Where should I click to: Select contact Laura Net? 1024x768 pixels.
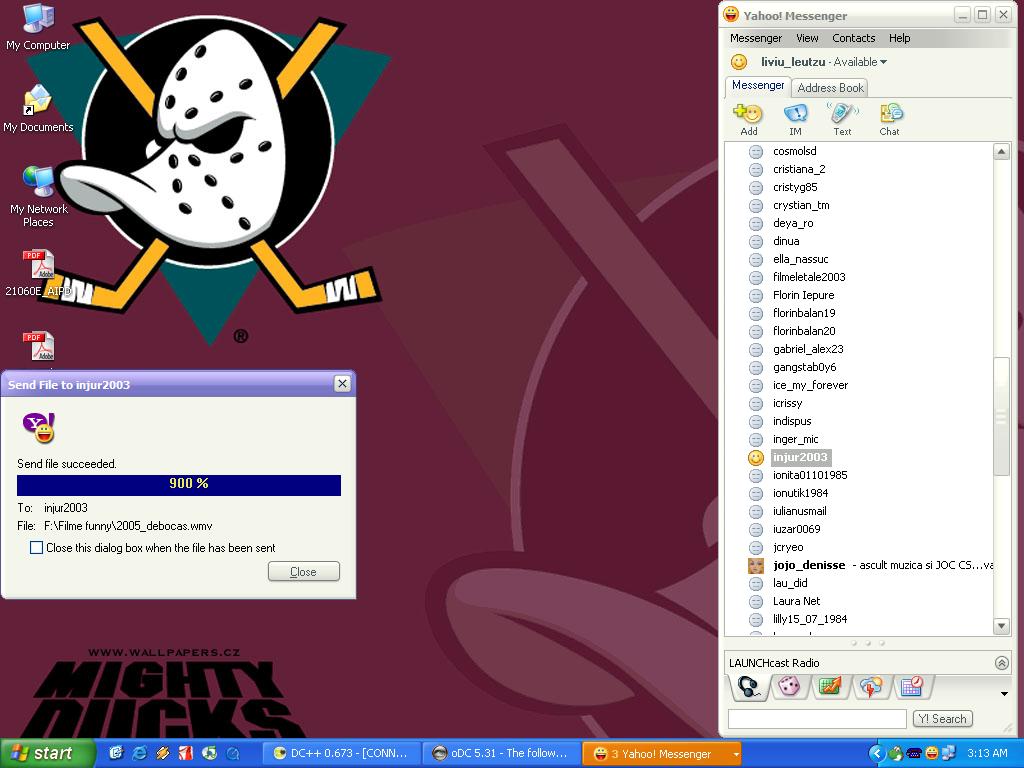796,601
